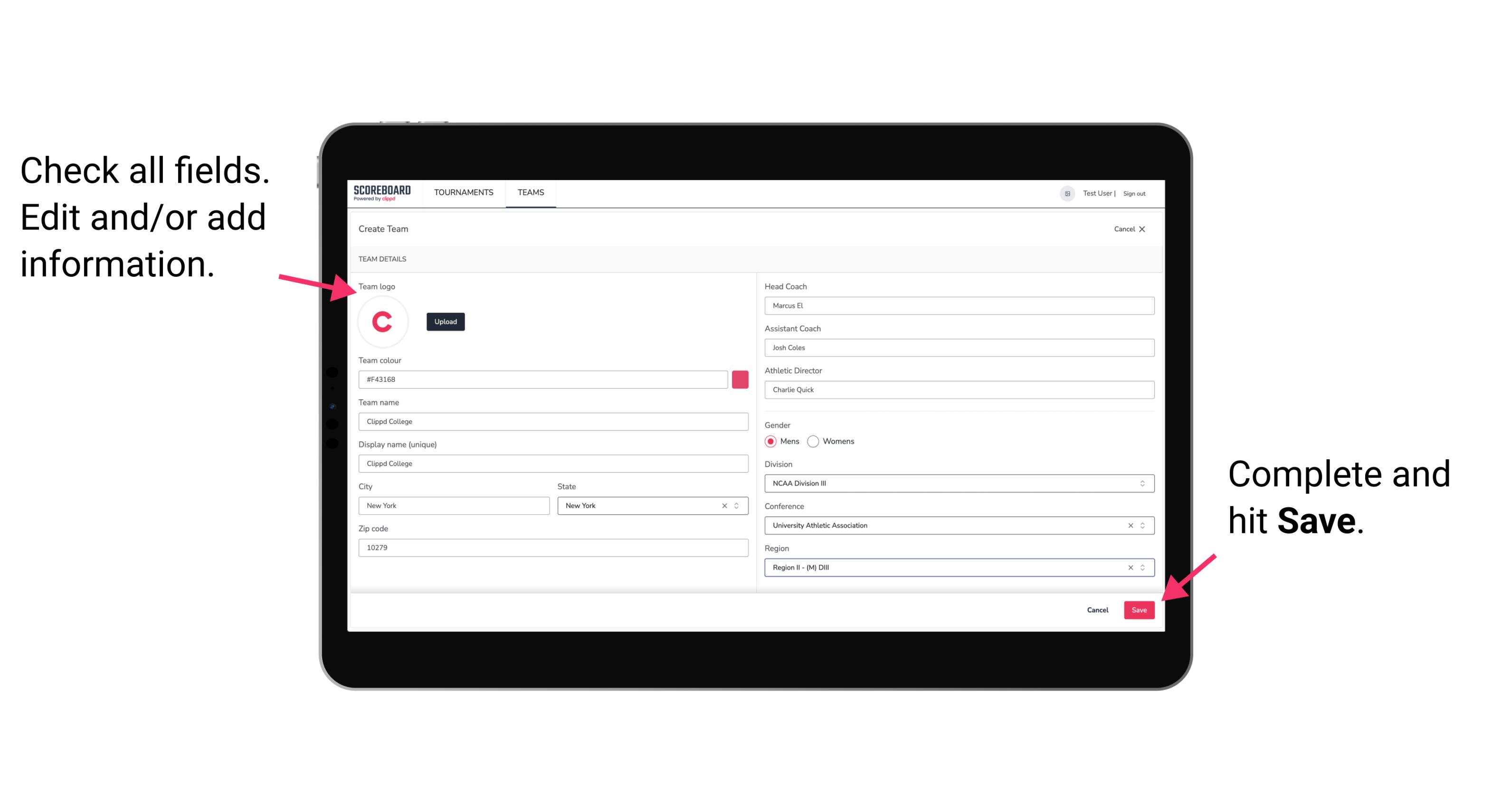Click the Upload team logo icon

pyautogui.click(x=445, y=321)
